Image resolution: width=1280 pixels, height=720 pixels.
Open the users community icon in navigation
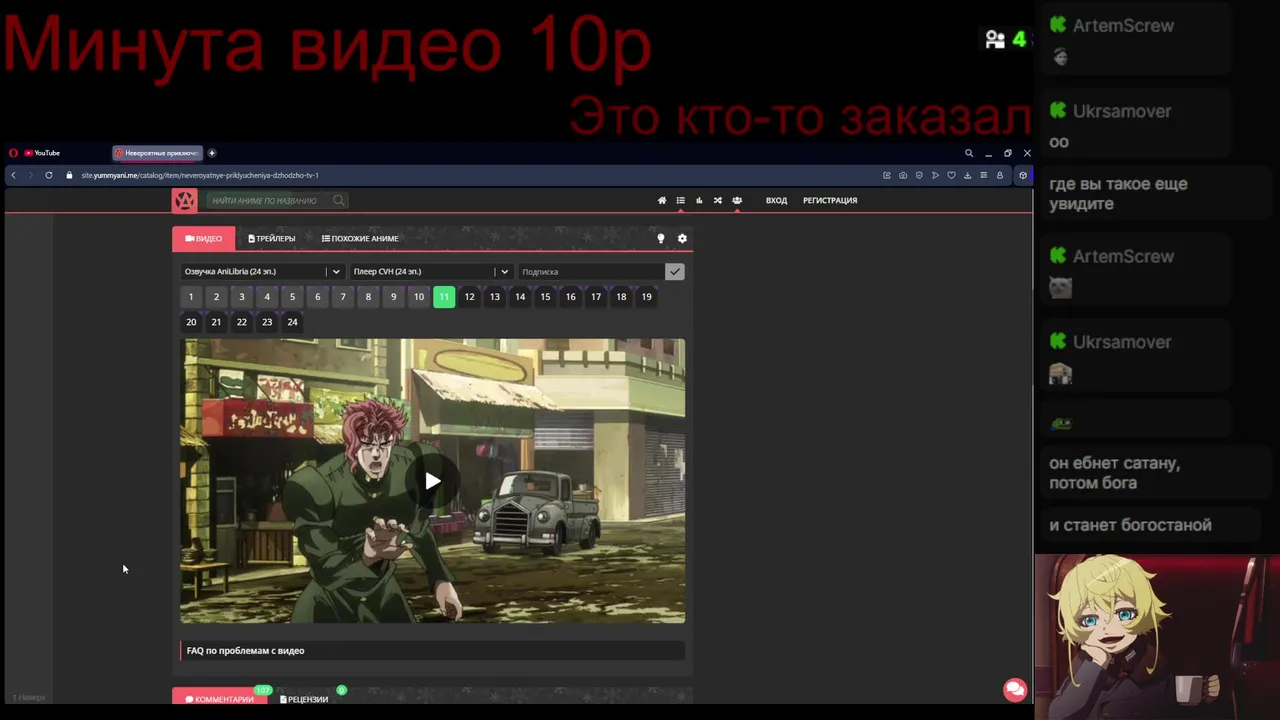click(x=737, y=200)
